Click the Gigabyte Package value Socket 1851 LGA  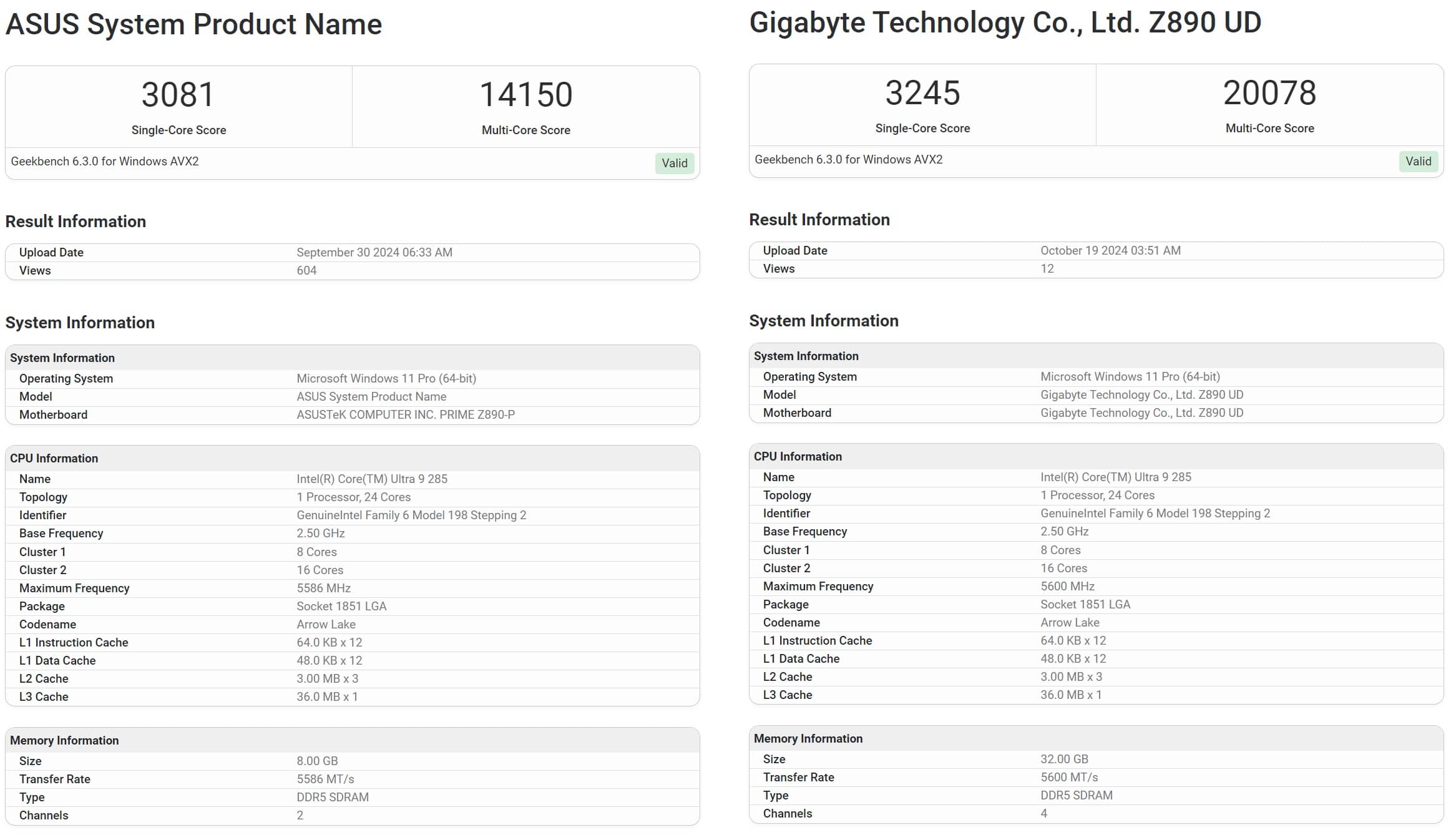coord(1085,604)
